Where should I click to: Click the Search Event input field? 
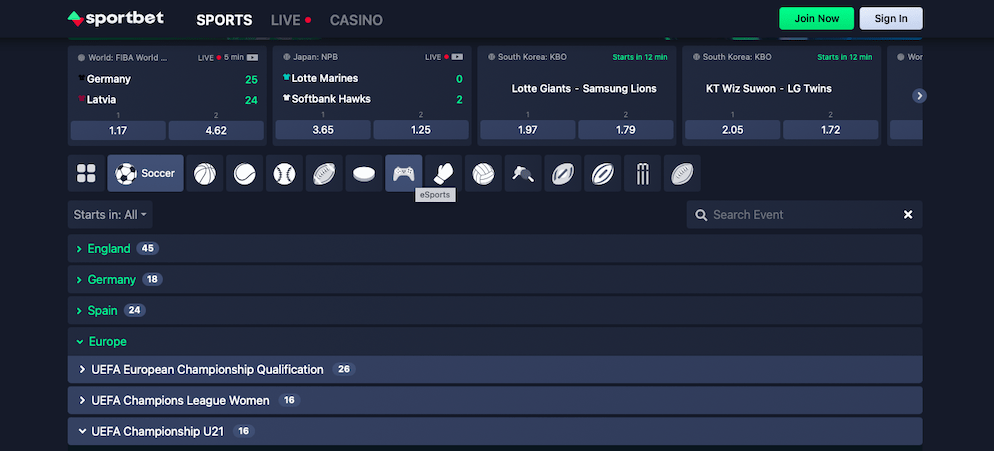tap(804, 214)
